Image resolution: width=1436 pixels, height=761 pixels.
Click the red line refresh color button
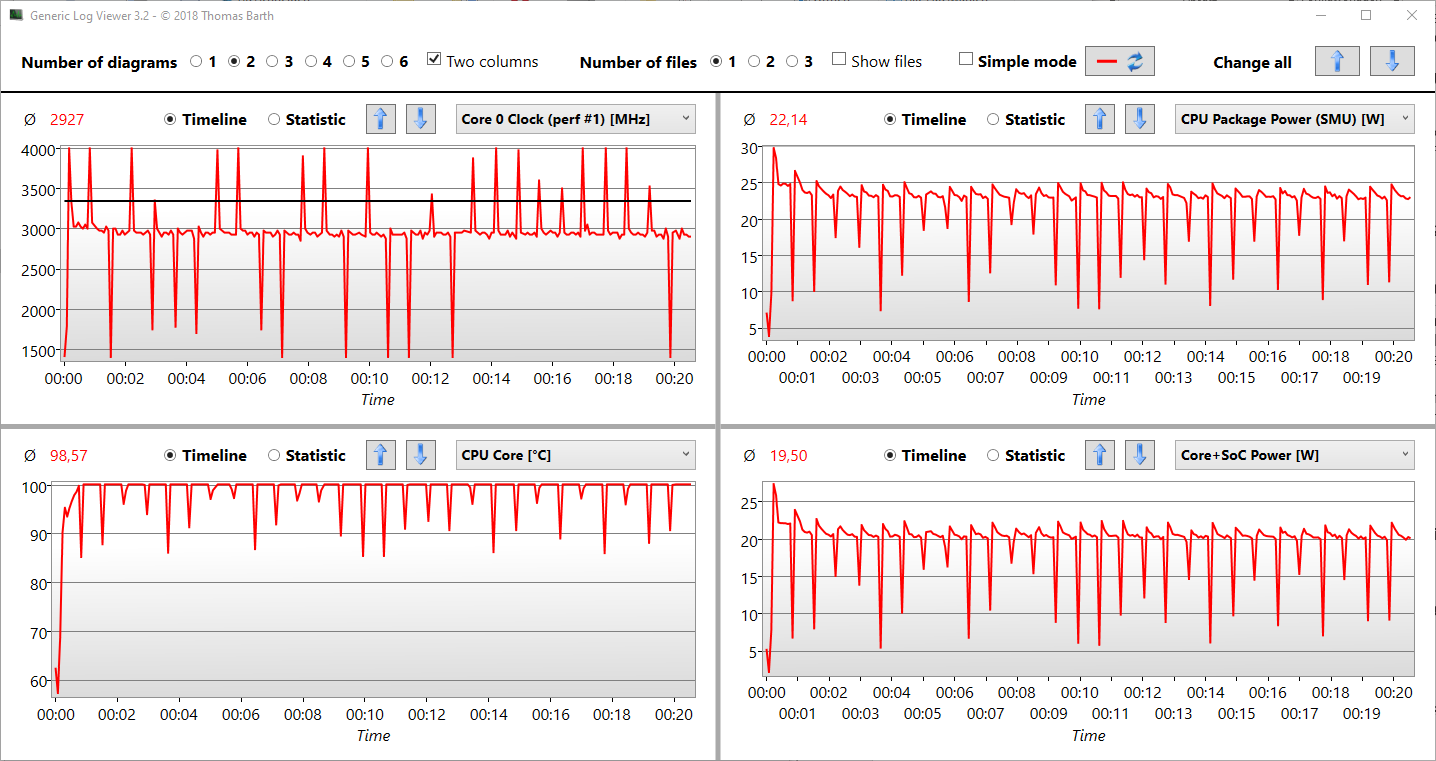click(x=1120, y=61)
